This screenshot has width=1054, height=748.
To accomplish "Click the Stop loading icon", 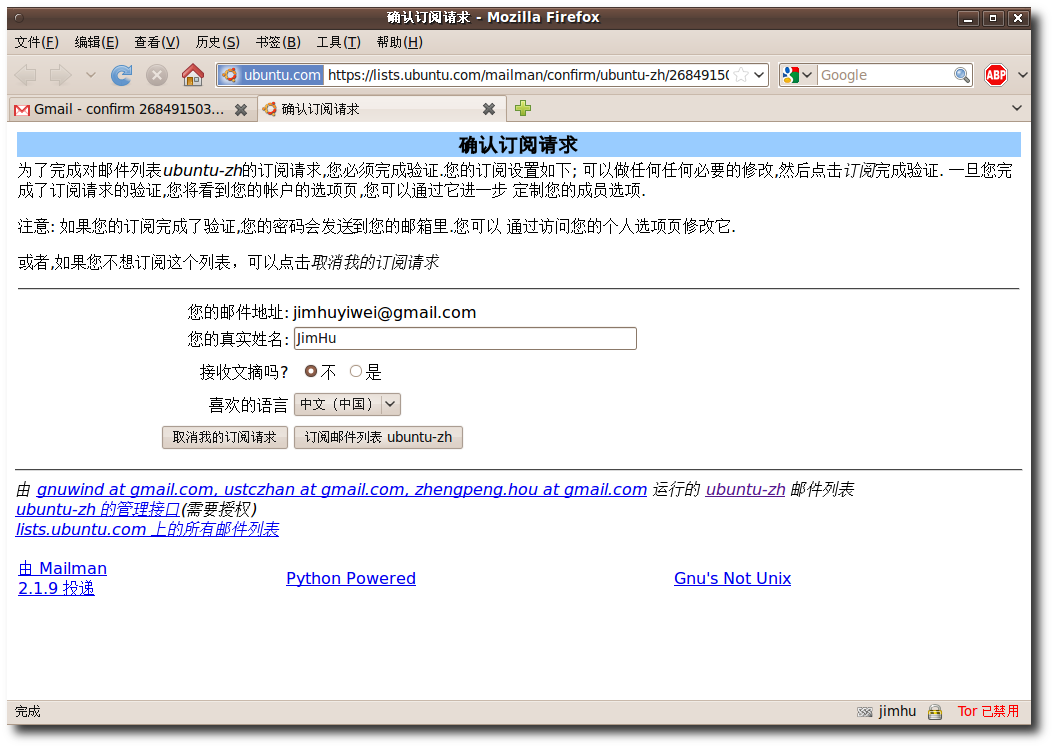I will [x=157, y=75].
